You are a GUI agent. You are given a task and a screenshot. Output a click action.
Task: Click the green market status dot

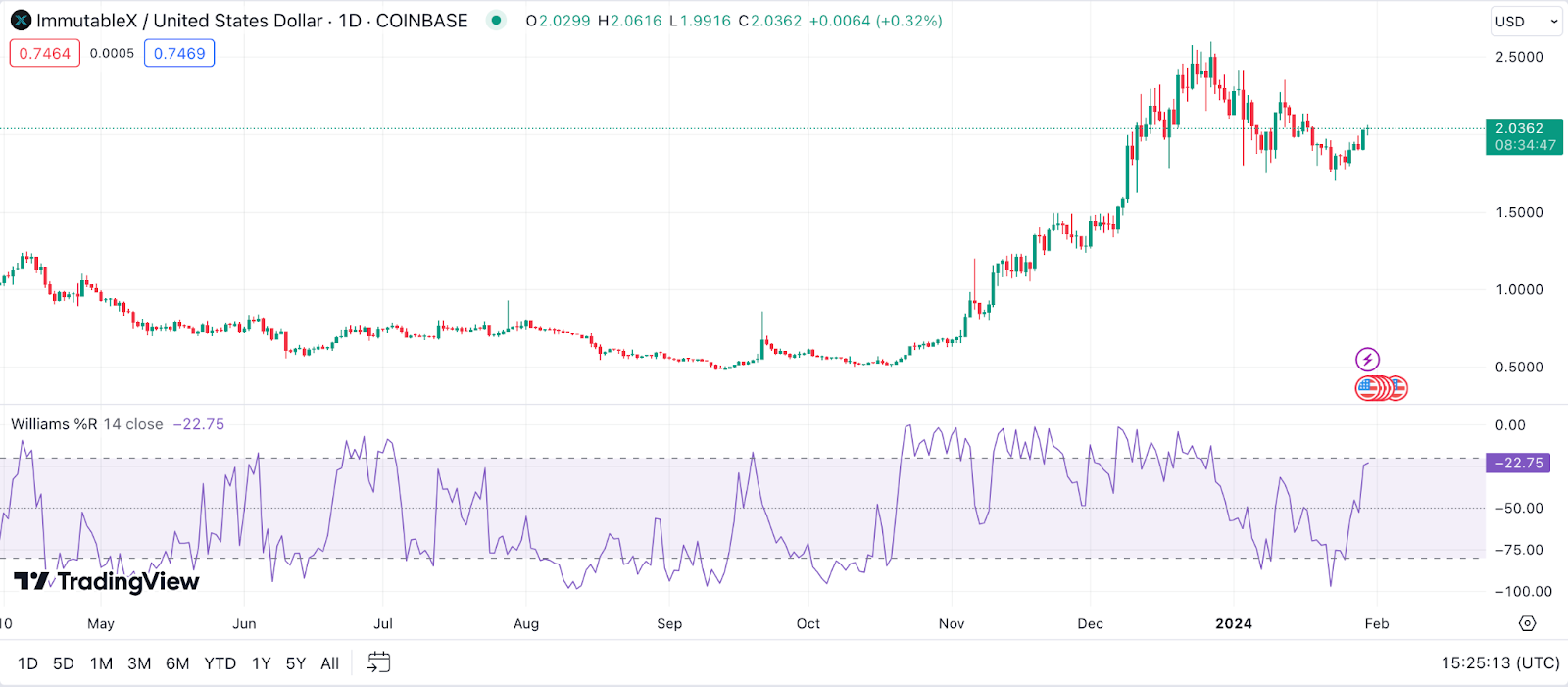[x=497, y=20]
